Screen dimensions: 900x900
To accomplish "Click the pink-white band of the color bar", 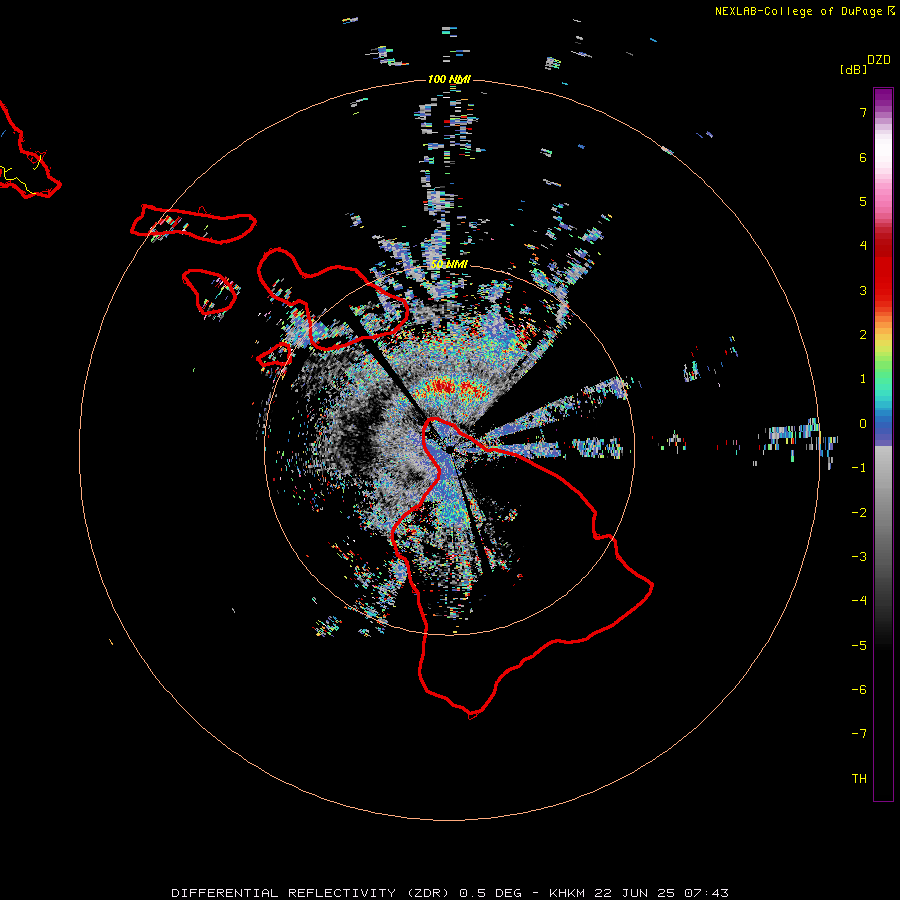I will point(883,166).
